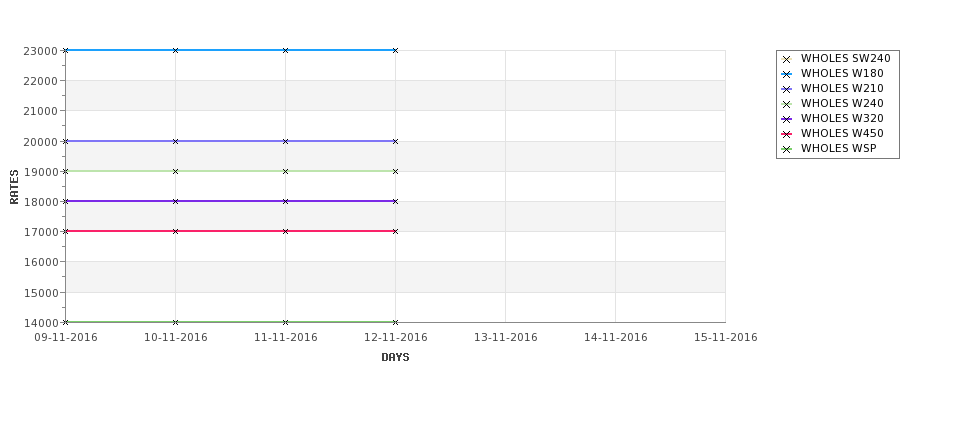Click W450 data point at 10-11-2016
Image resolution: width=975 pixels, height=429 pixels.
175,231
